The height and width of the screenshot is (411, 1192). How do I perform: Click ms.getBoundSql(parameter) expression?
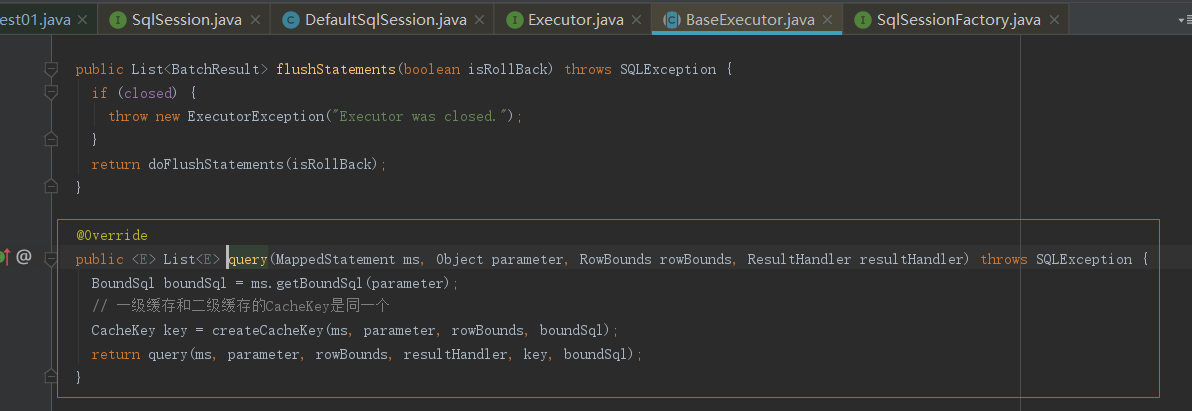[350, 283]
